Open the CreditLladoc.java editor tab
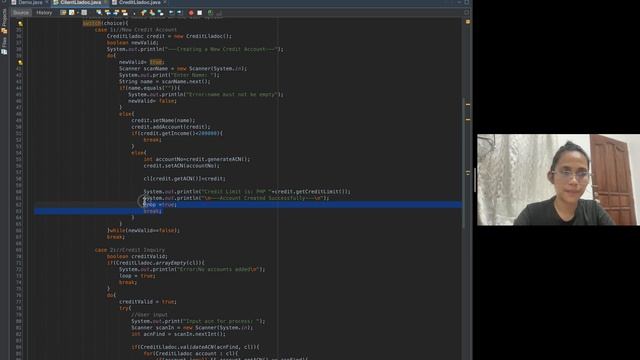 [139, 2]
